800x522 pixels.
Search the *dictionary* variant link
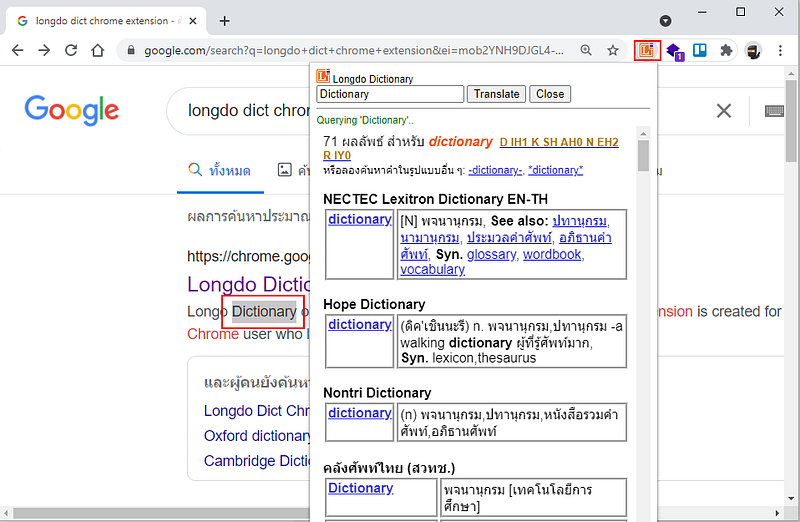pyautogui.click(x=556, y=170)
